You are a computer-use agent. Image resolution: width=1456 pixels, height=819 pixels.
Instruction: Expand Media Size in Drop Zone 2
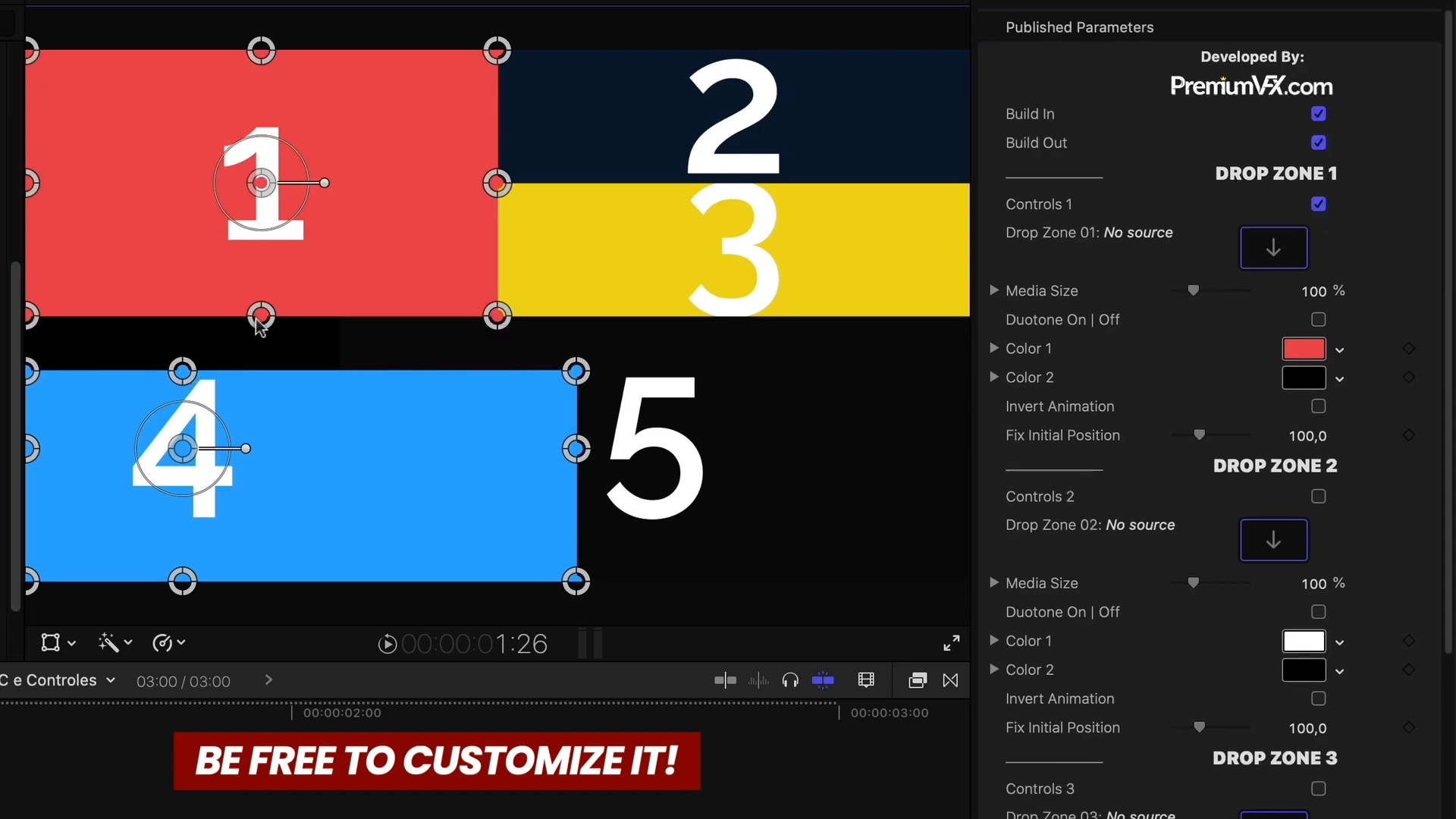993,582
